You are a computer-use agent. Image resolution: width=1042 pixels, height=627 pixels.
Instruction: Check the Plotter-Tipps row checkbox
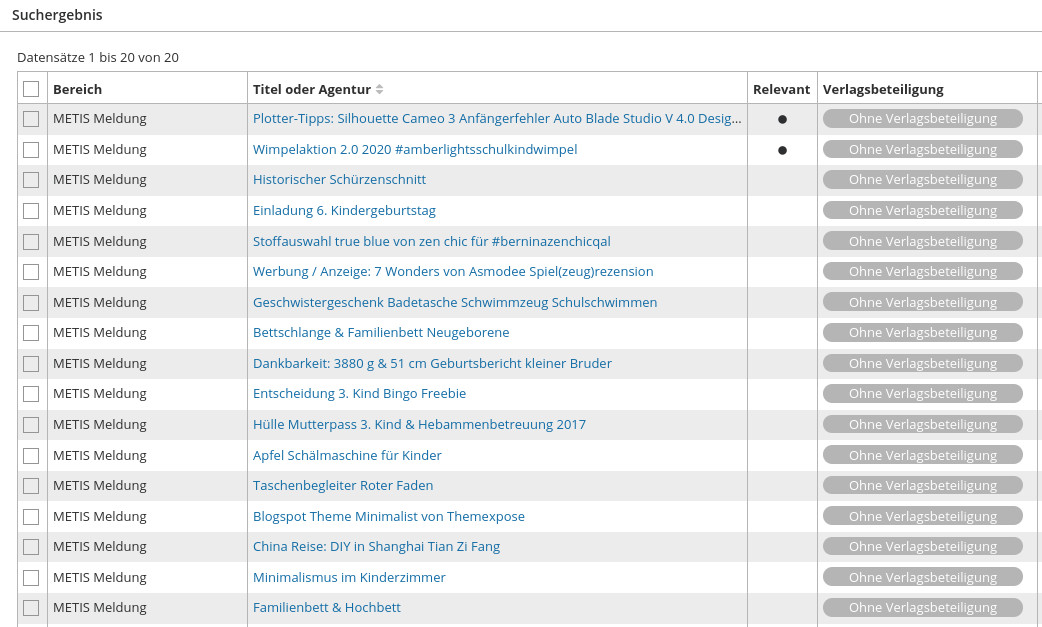pyautogui.click(x=31, y=119)
